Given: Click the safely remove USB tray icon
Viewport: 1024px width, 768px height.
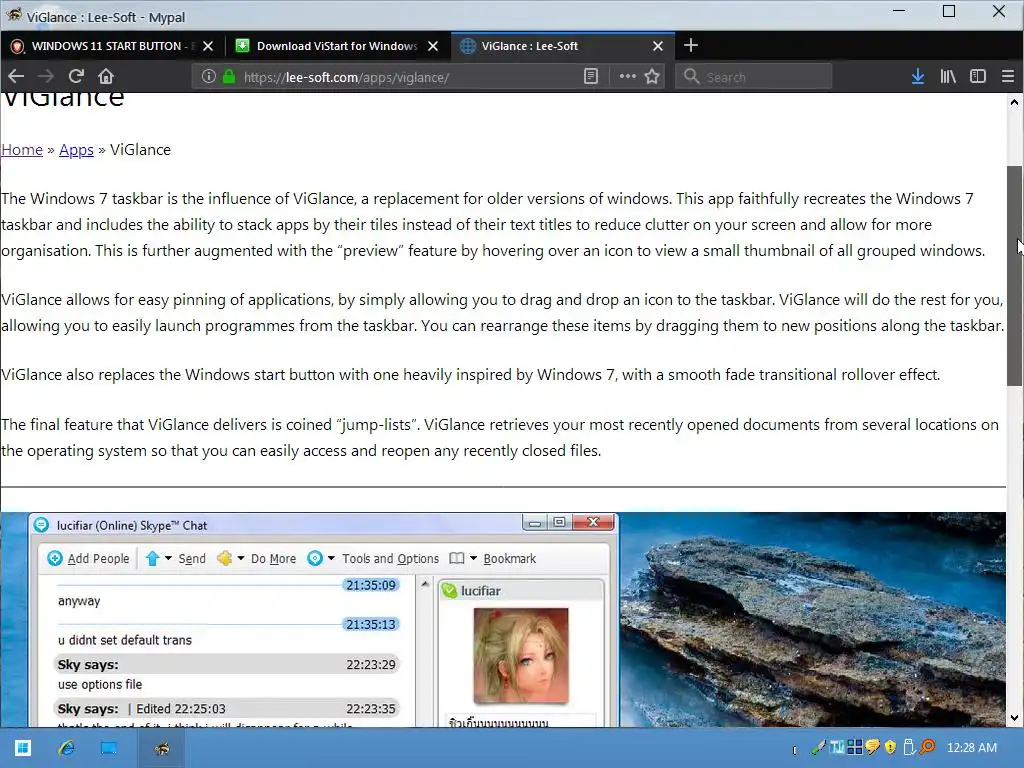Looking at the screenshot, I should pyautogui.click(x=908, y=747).
